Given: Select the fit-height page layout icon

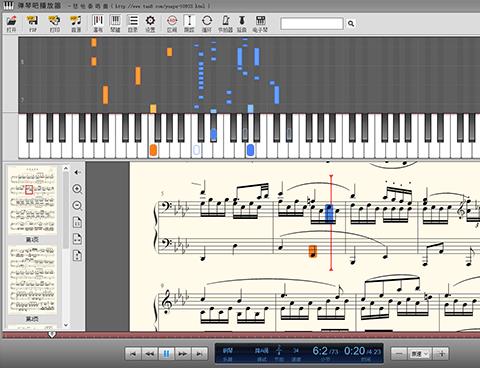Looking at the screenshot, I should click(x=77, y=256).
